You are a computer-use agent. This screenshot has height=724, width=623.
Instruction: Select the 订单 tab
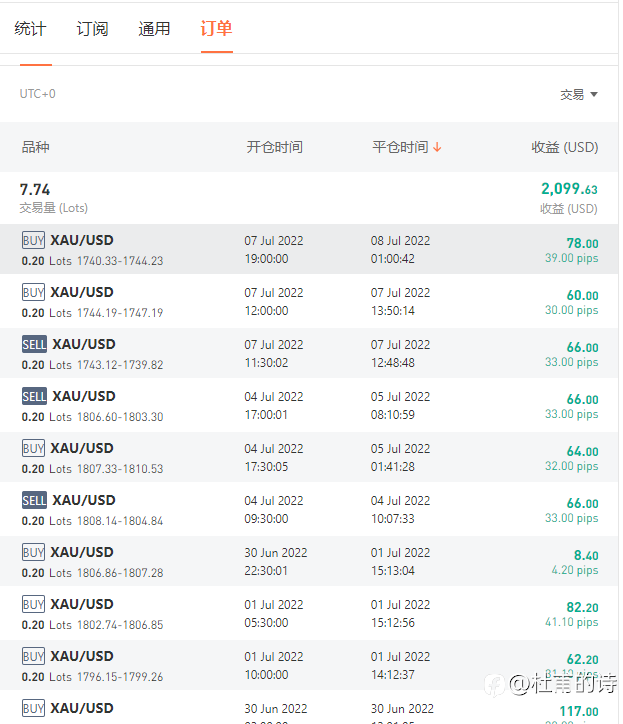216,29
